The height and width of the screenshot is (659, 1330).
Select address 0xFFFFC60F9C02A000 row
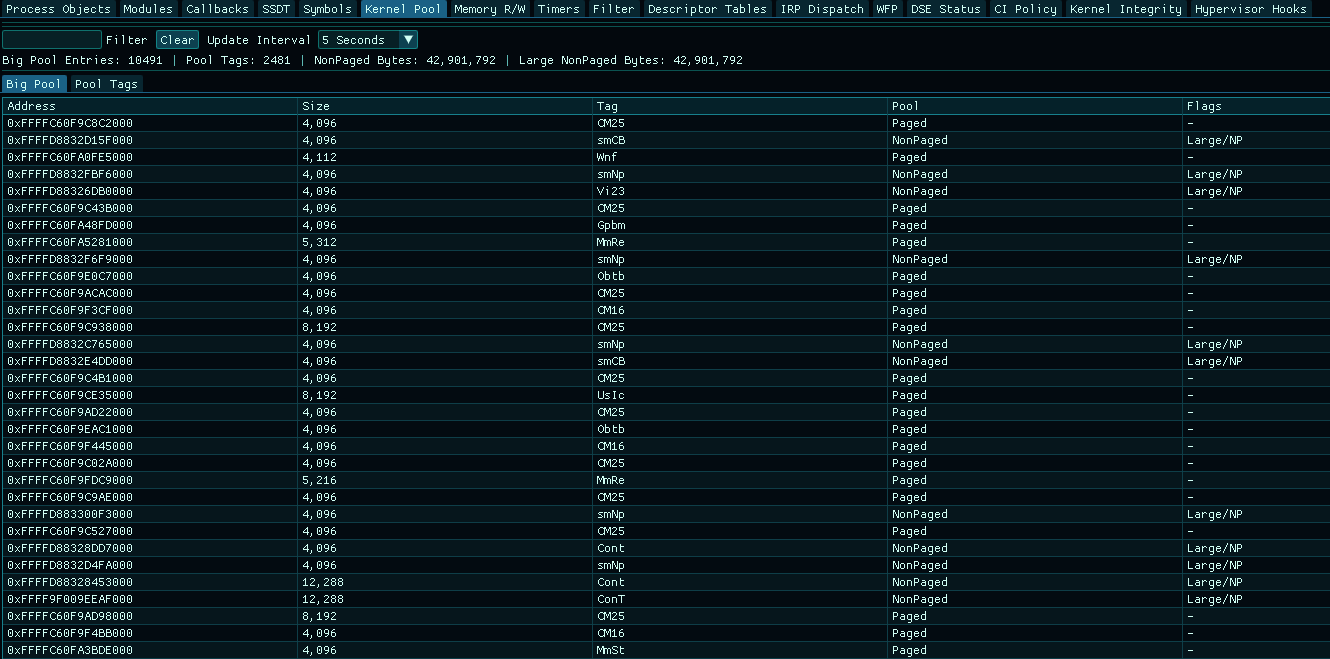(666, 463)
